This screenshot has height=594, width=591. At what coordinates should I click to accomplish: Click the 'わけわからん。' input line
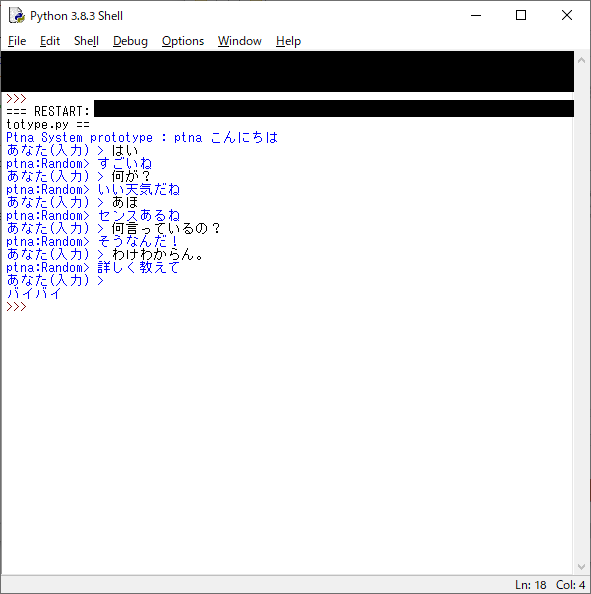tap(106, 255)
